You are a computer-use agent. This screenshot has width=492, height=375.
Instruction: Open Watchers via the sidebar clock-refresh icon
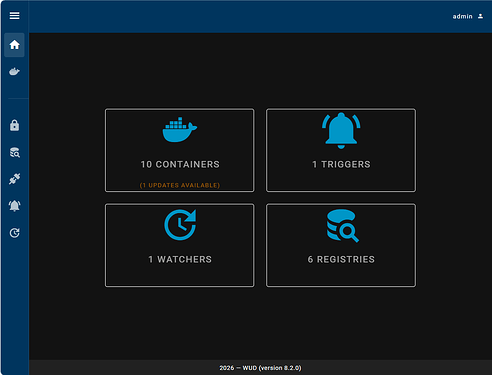pyautogui.click(x=14, y=233)
